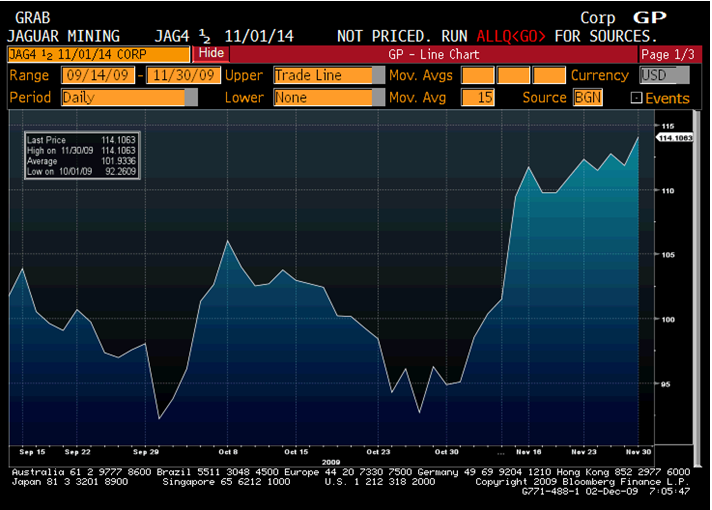The width and height of the screenshot is (712, 510).
Task: Click the Hide button
Action: [x=210, y=53]
